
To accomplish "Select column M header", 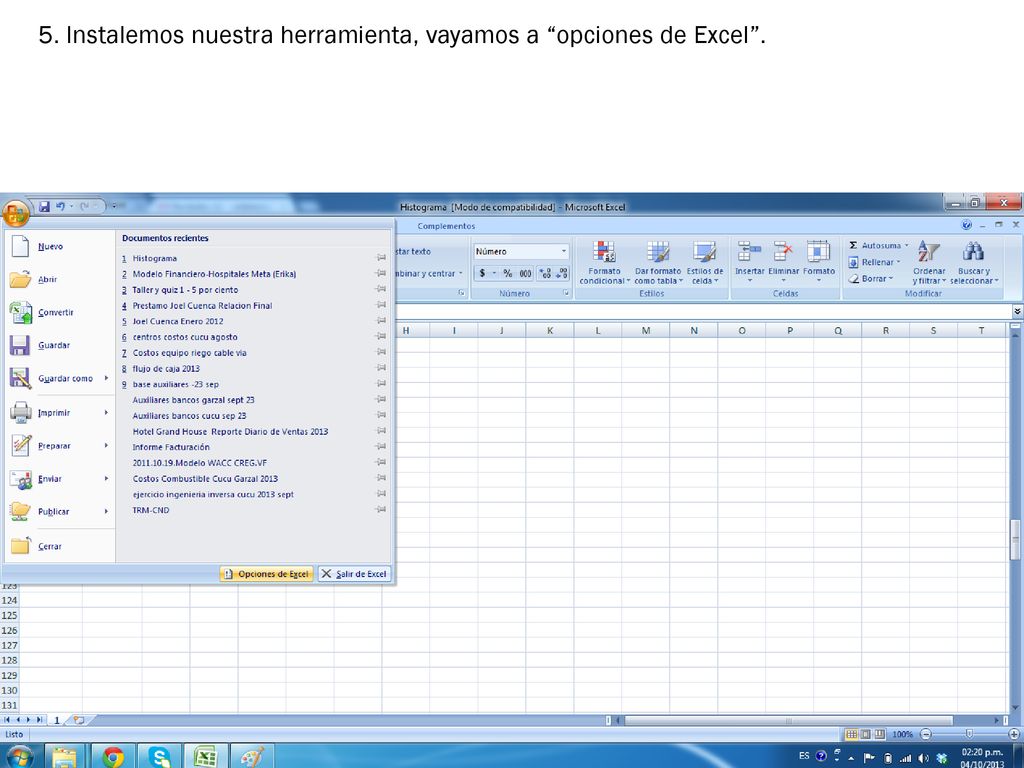I will [646, 330].
